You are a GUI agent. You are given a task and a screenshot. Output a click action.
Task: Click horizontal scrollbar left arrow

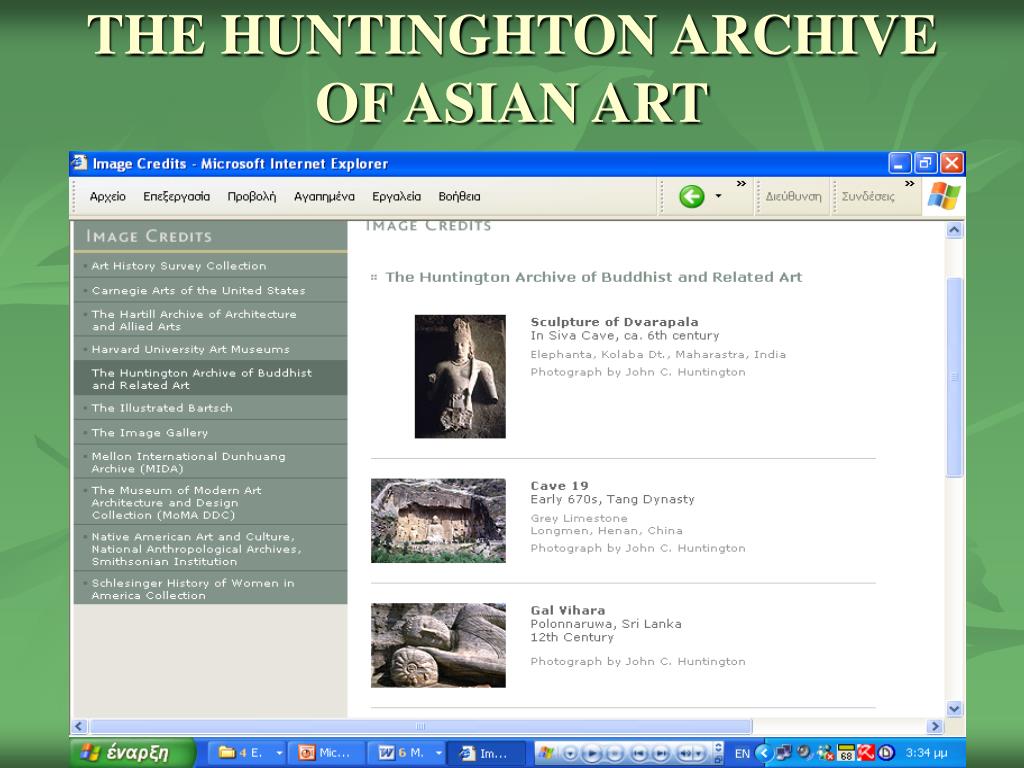tap(79, 726)
